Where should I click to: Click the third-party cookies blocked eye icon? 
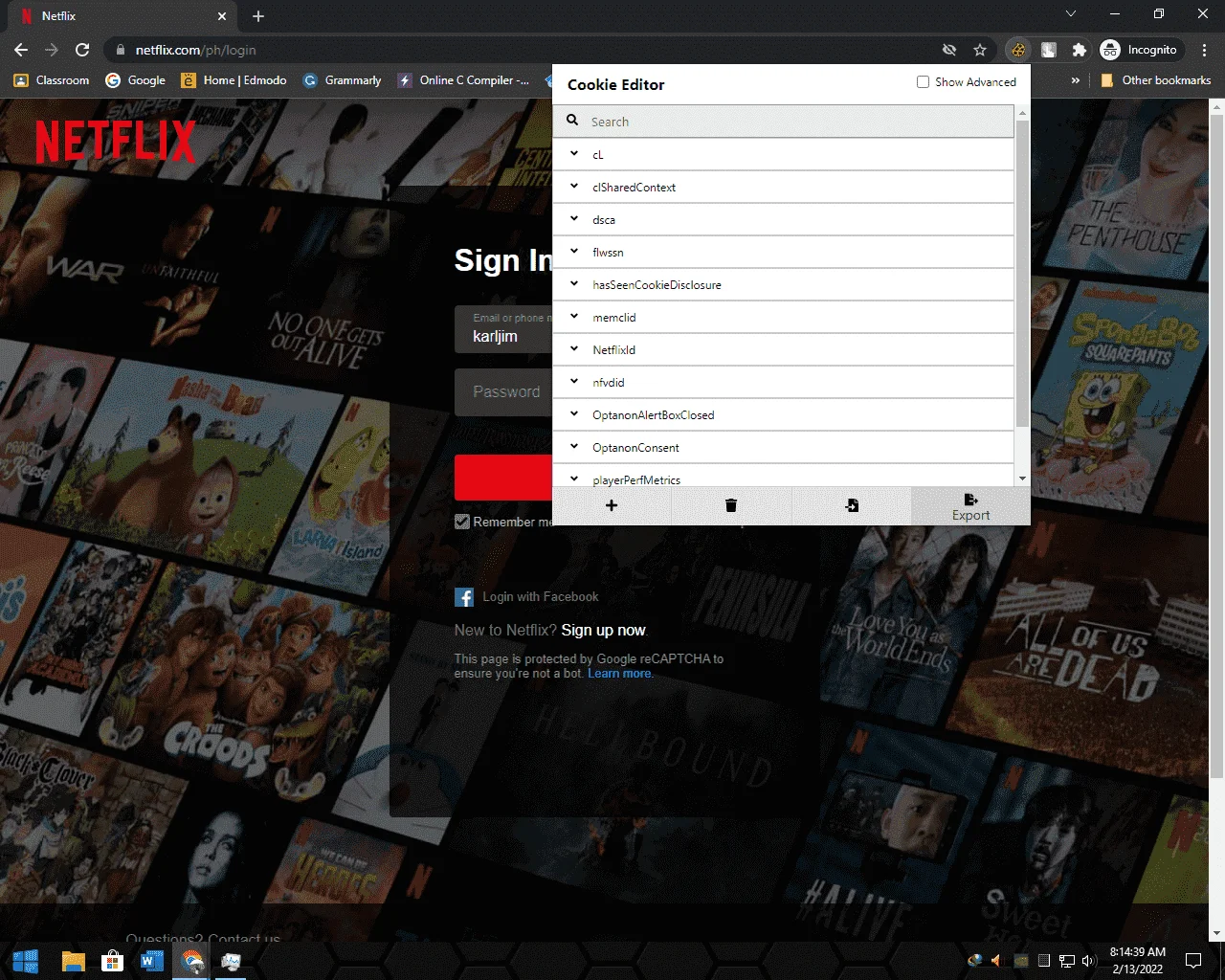pos(949,50)
